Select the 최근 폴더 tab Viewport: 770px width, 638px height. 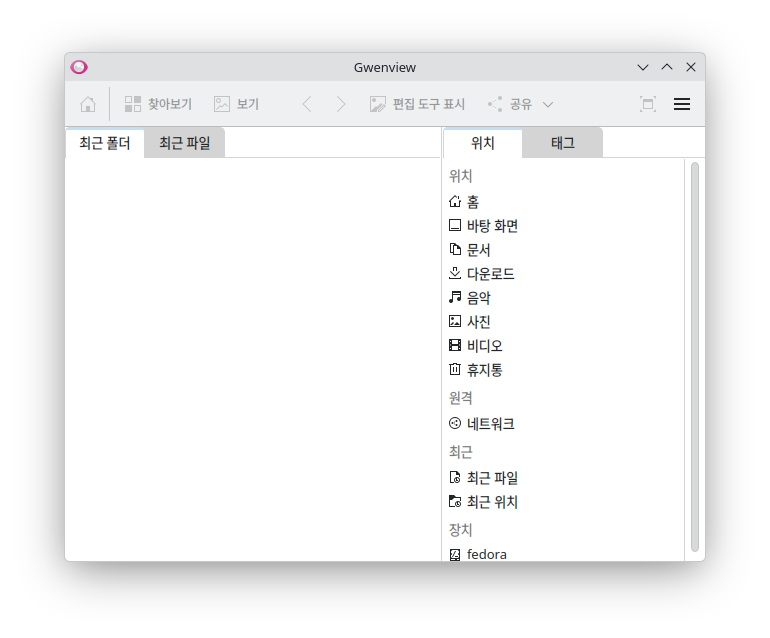pyautogui.click(x=105, y=143)
